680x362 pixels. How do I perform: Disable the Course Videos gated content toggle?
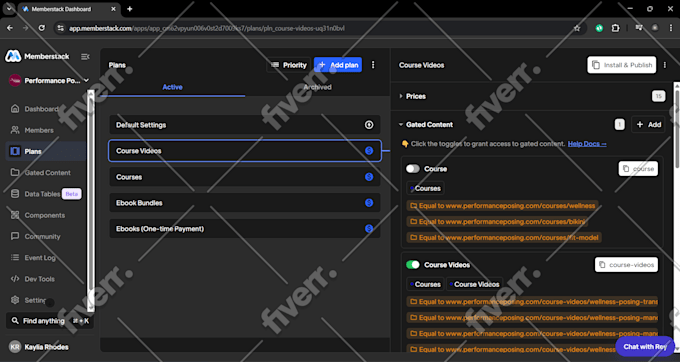coord(413,264)
